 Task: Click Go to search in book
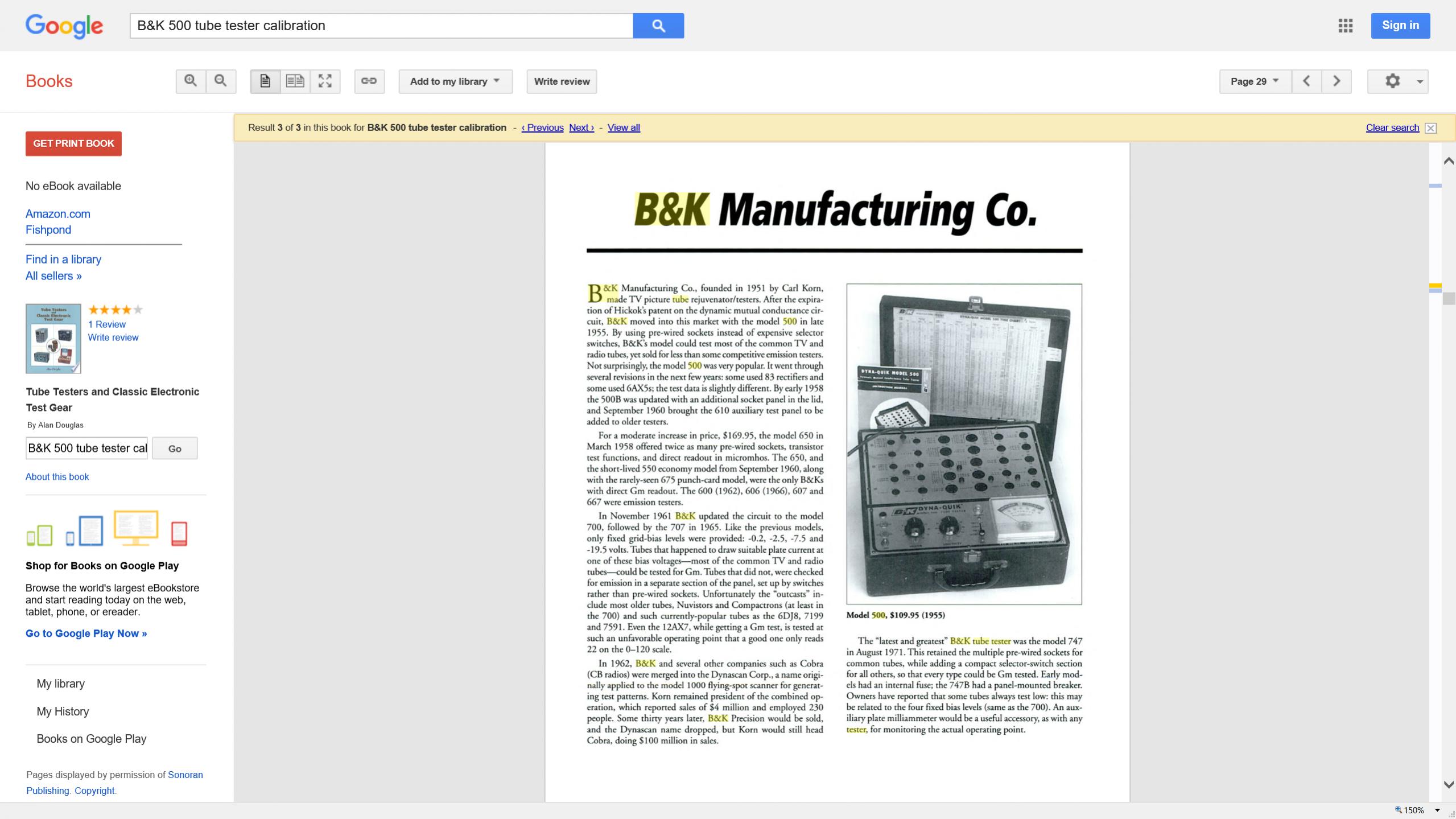coord(175,448)
